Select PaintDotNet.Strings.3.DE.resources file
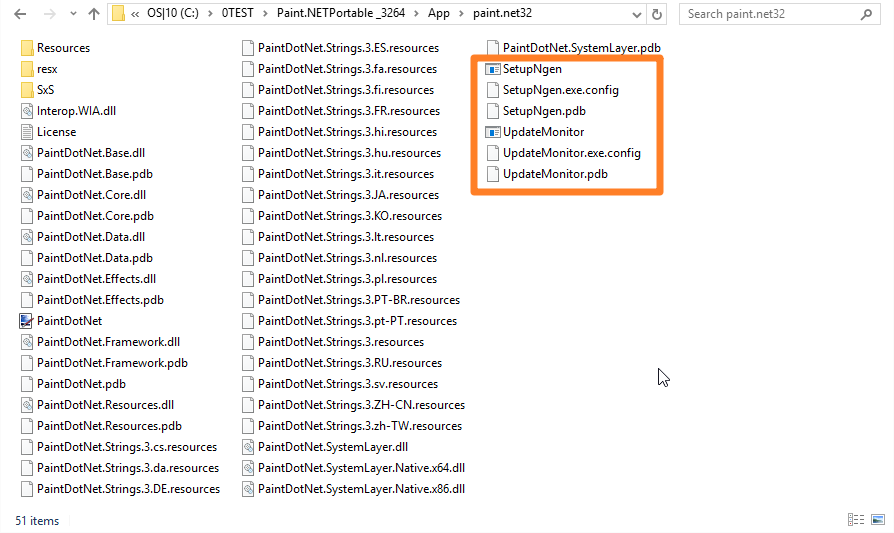 coord(128,489)
